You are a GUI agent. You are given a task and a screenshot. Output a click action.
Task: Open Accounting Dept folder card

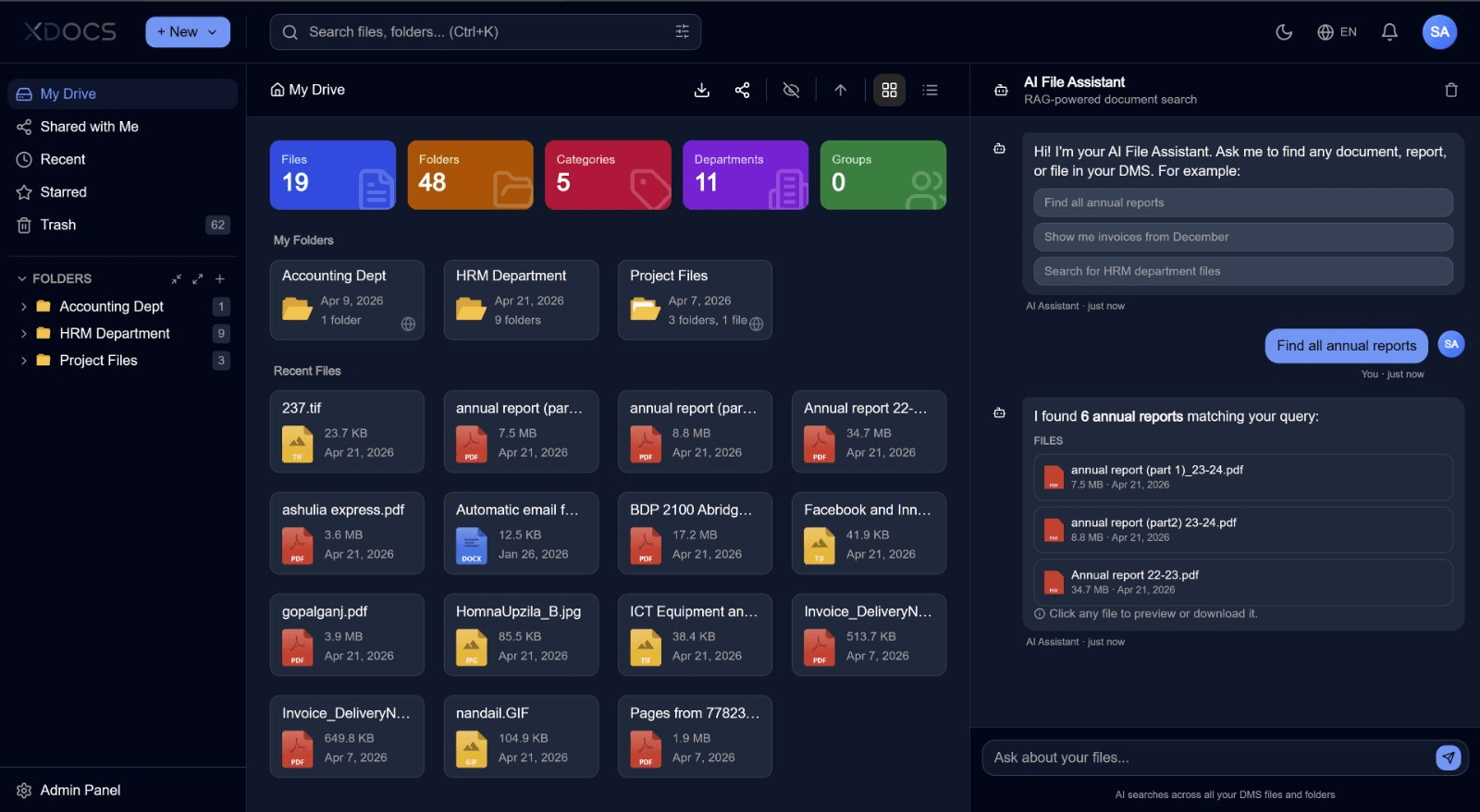pos(347,300)
